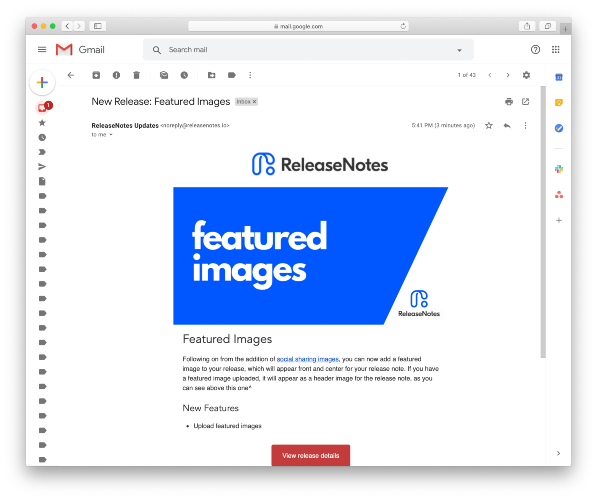Get more add-ons plus icon
The width and height of the screenshot is (597, 500).
pyautogui.click(x=559, y=220)
